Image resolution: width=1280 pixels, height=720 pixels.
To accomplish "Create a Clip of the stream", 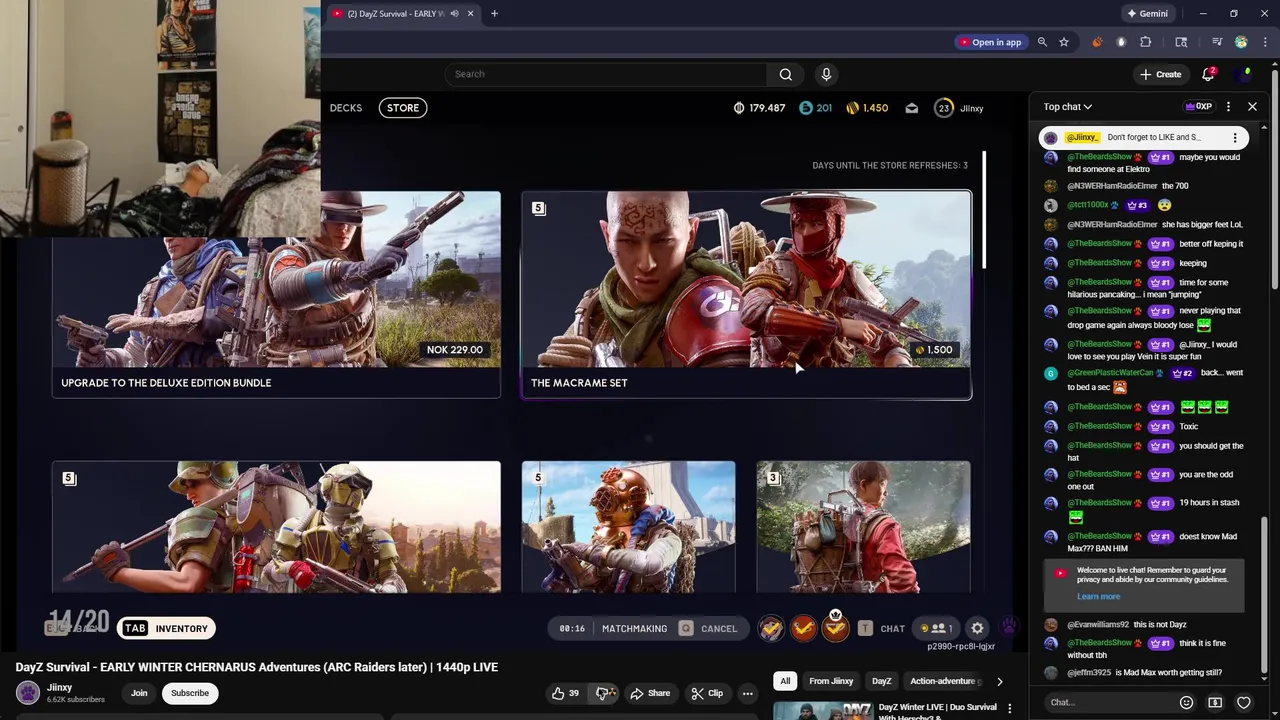I will 707,693.
